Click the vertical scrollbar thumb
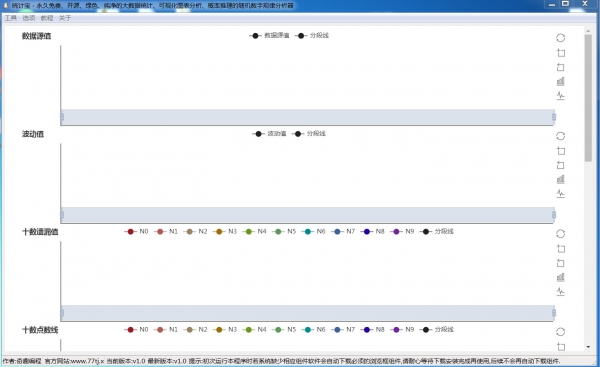Screen dimensions: 600x367 [x=588, y=98]
